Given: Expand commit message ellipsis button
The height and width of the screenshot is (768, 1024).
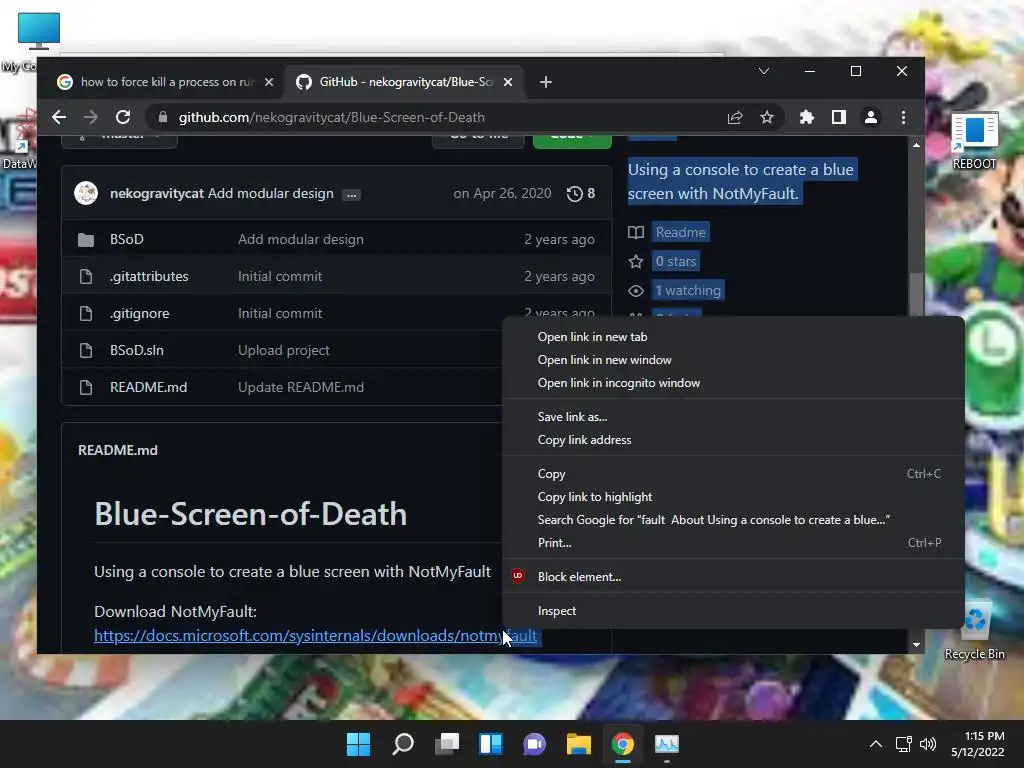Looking at the screenshot, I should (x=351, y=195).
